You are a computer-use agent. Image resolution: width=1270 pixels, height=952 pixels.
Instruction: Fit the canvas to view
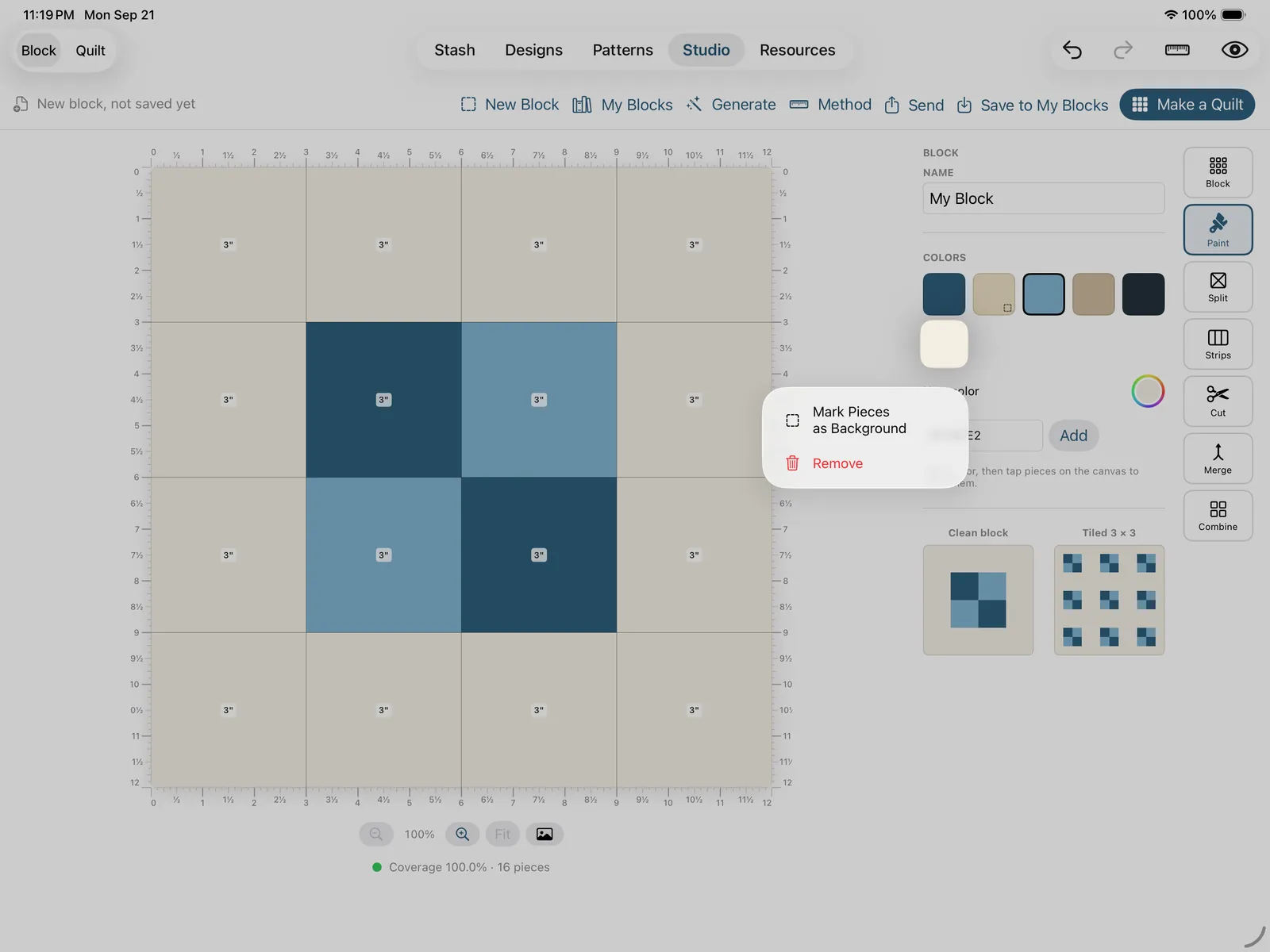[502, 834]
